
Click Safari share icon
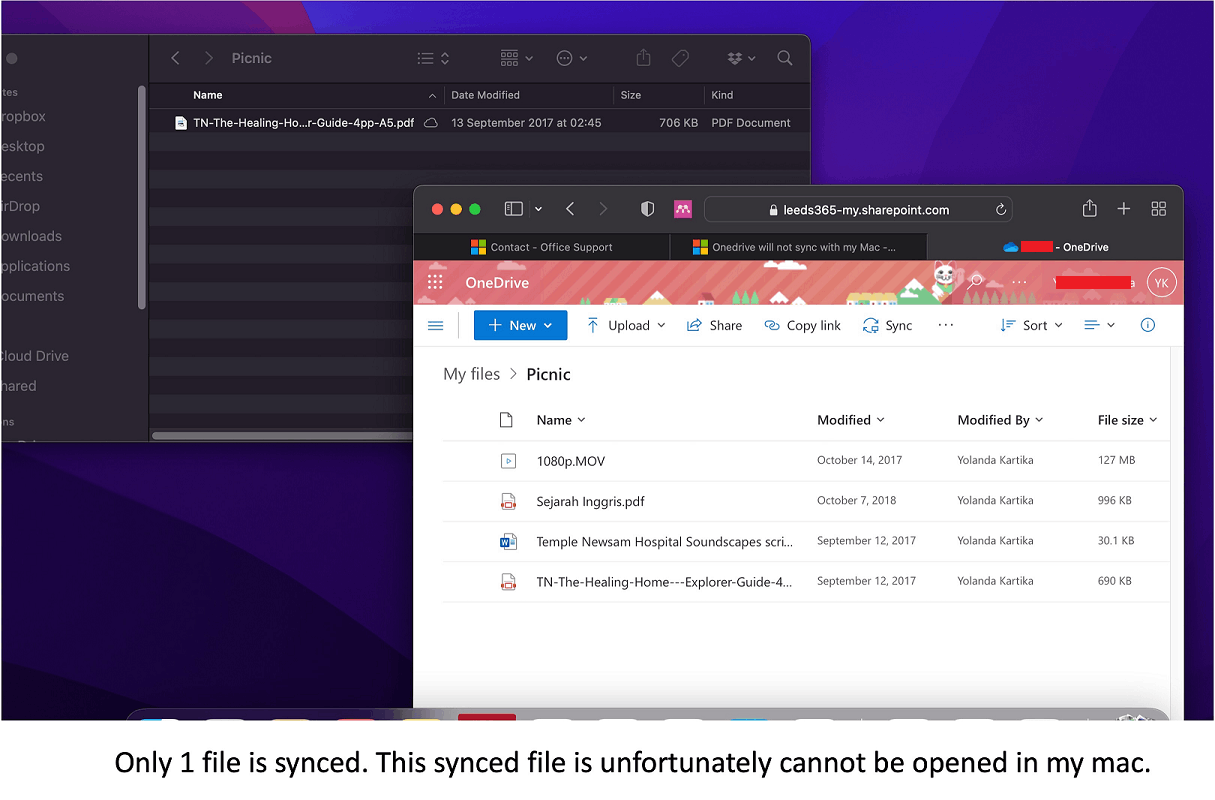(x=1090, y=208)
